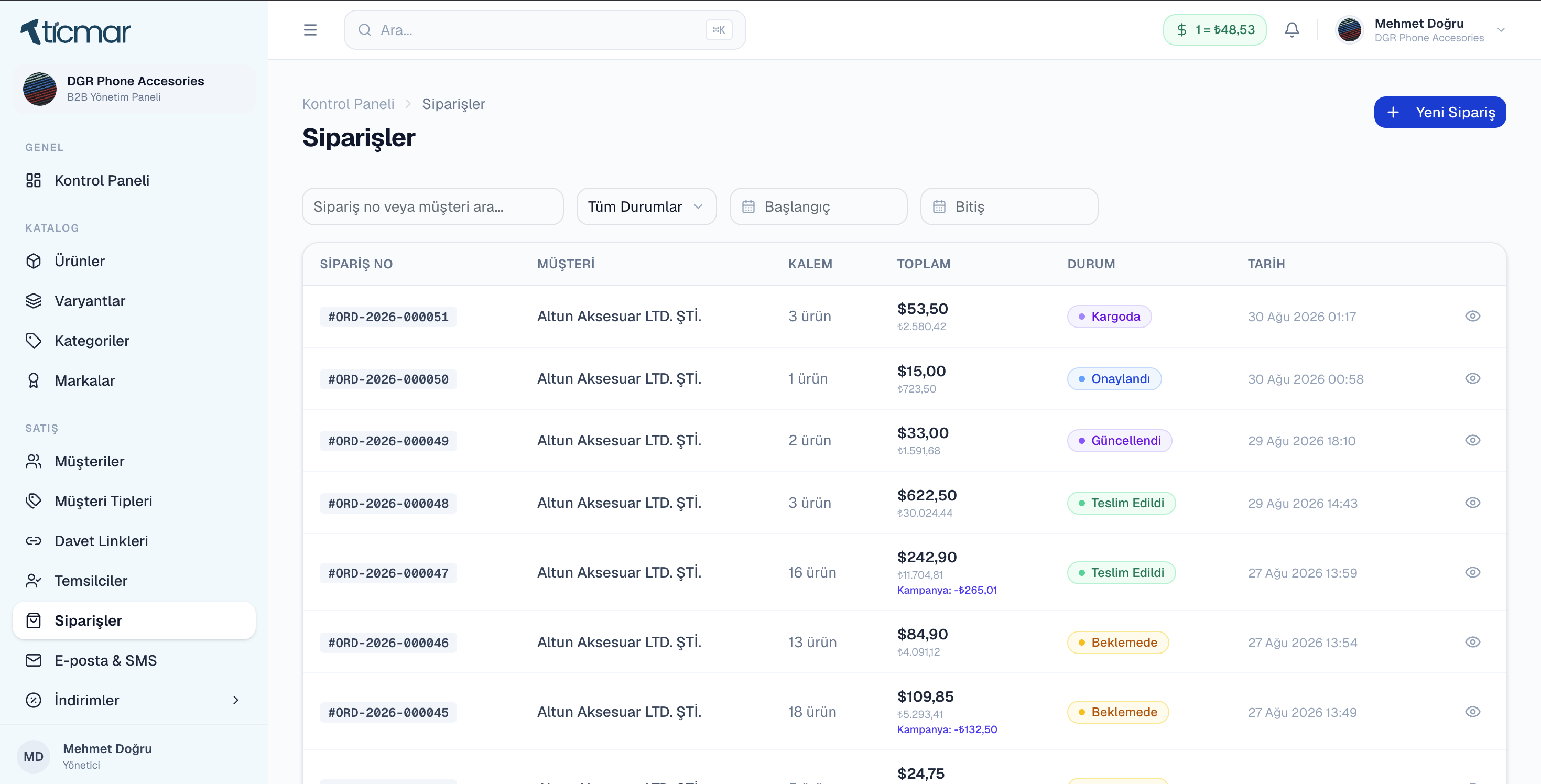View order #ORD-2026-000047 eye icon
The width and height of the screenshot is (1541, 784).
(1472, 573)
